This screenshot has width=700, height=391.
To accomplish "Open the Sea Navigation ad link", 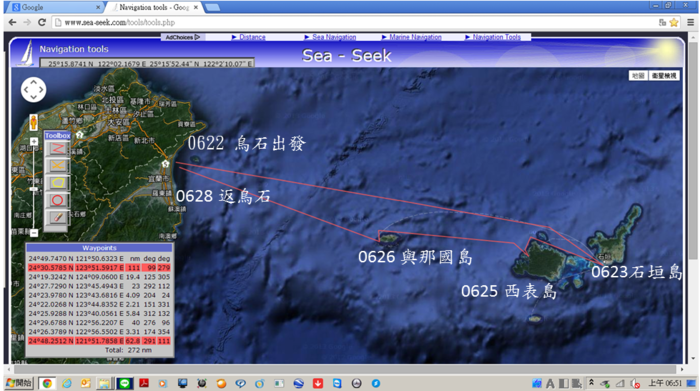I will [x=334, y=37].
